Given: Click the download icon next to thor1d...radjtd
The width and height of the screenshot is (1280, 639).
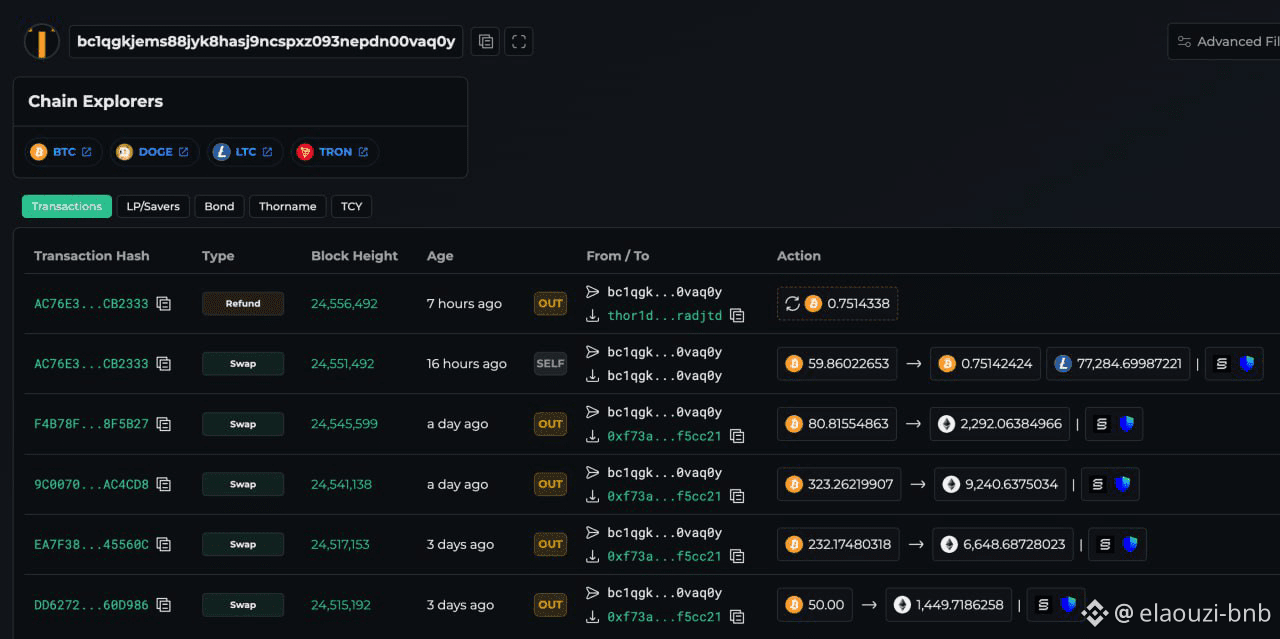Looking at the screenshot, I should tap(593, 315).
